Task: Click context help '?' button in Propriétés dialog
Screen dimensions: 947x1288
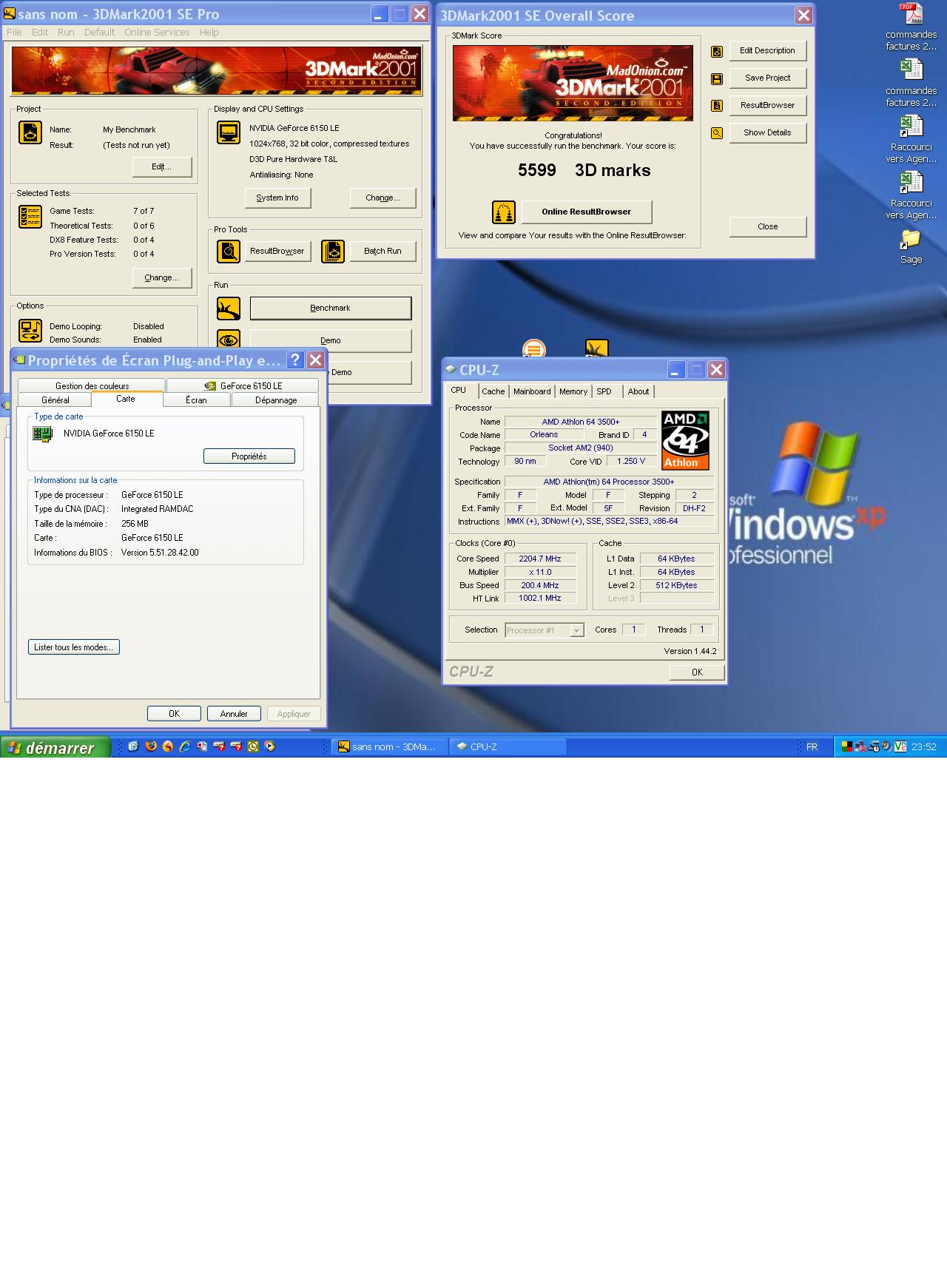Action: point(295,360)
